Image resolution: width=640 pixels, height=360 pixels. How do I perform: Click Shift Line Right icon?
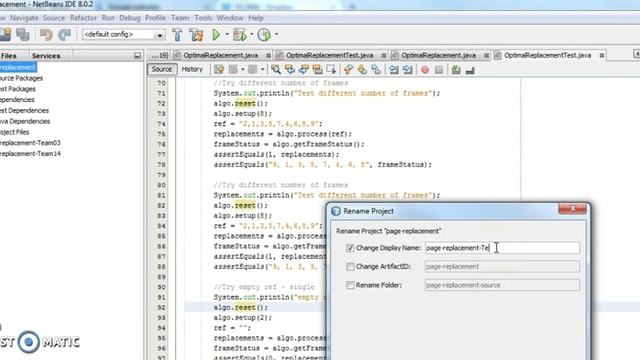tap(407, 70)
